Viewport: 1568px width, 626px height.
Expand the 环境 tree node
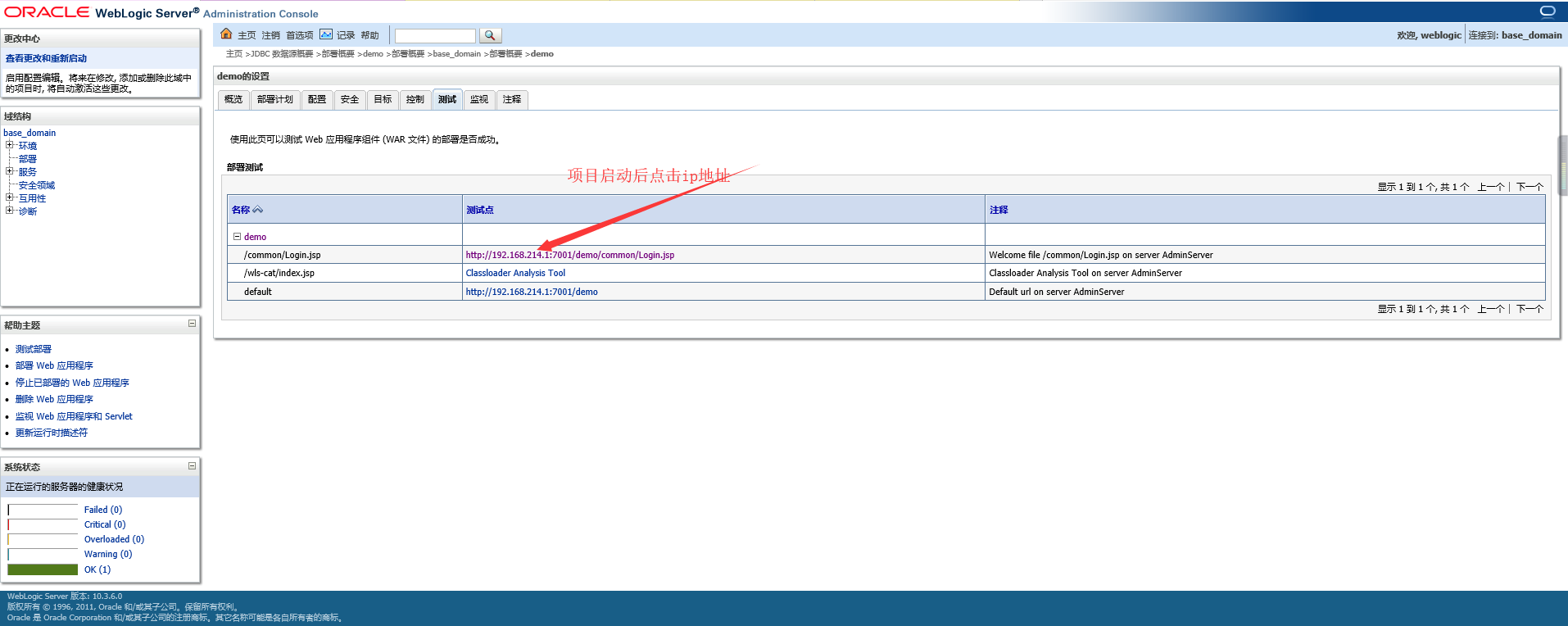point(10,145)
